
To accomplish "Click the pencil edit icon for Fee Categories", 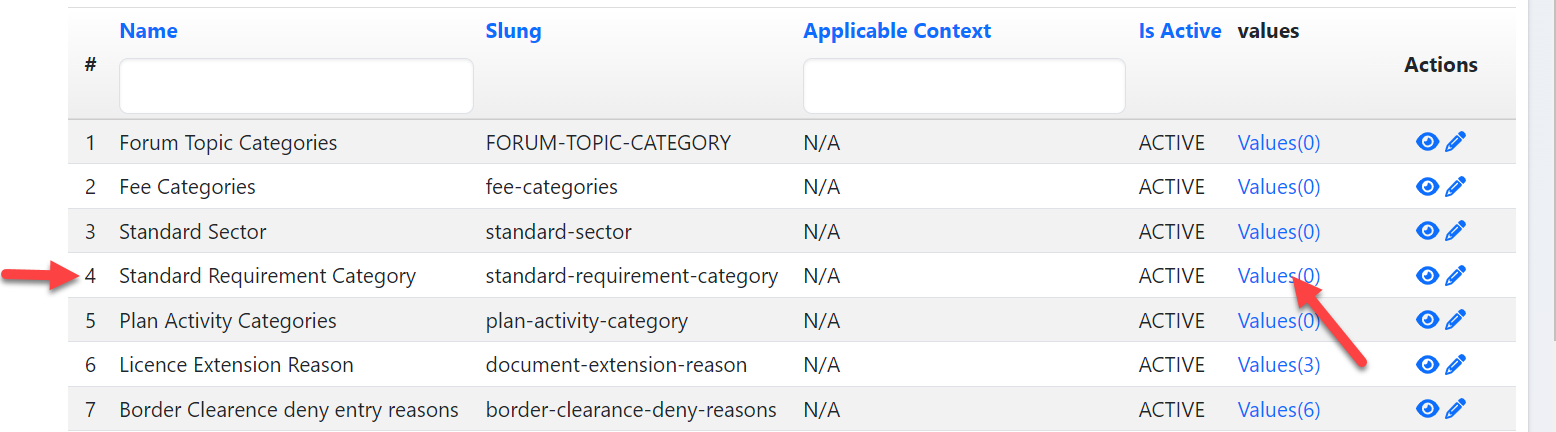I will click(x=1455, y=186).
